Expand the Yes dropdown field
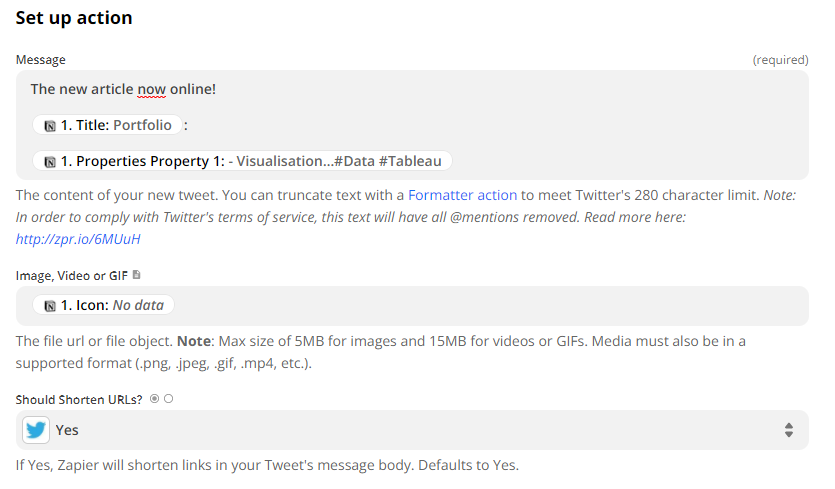 412,430
